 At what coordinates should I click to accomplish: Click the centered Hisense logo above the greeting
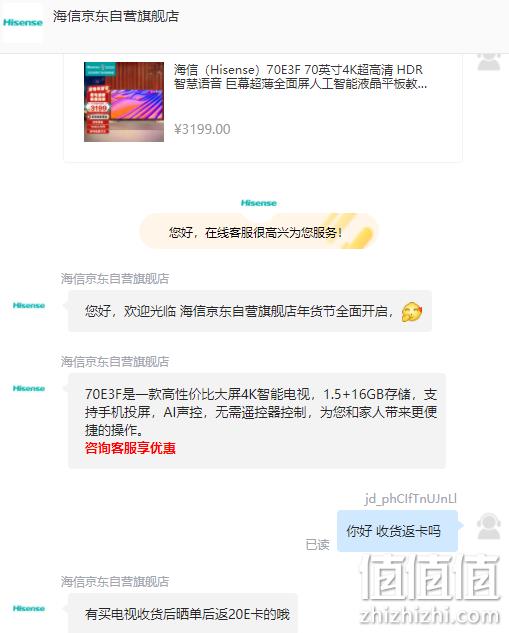pos(259,203)
